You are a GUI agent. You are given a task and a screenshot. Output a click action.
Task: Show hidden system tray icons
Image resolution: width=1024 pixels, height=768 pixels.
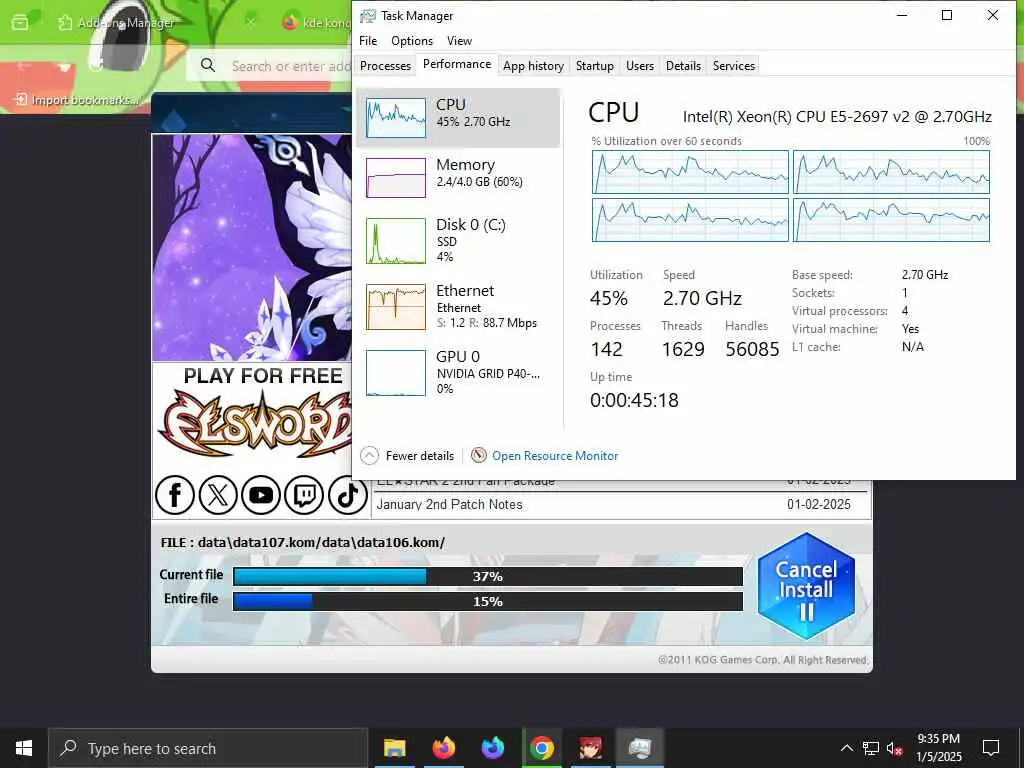(846, 748)
